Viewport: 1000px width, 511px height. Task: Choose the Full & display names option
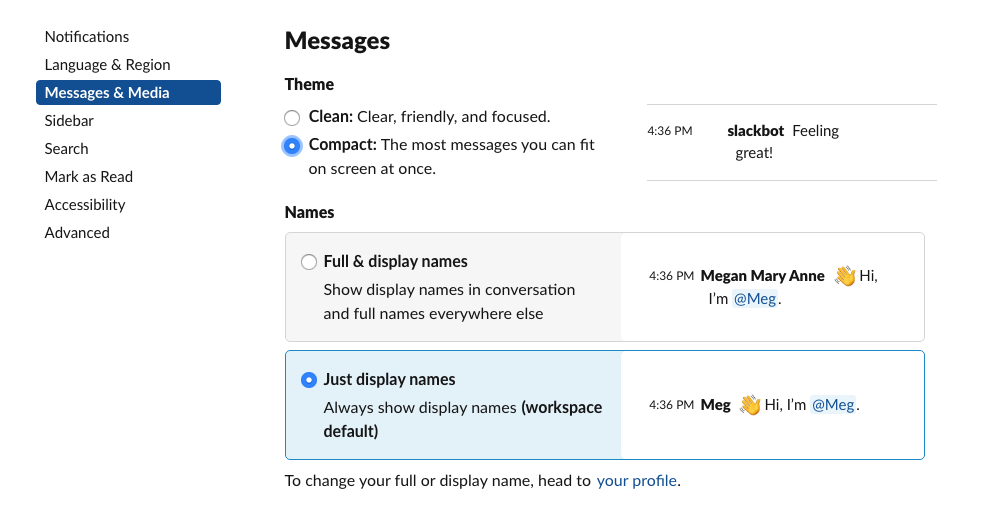[x=309, y=262]
